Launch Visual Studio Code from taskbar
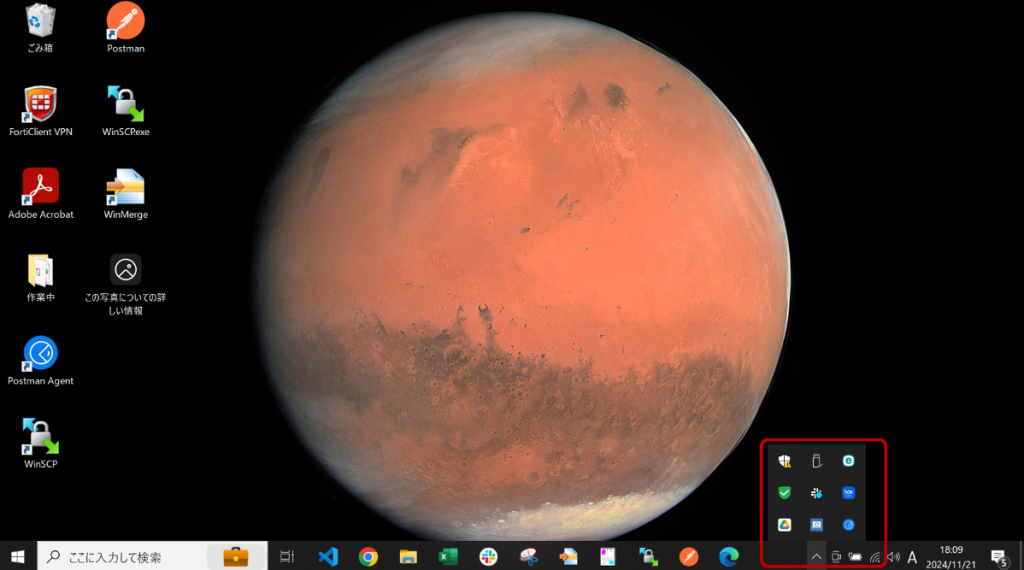 pyautogui.click(x=328, y=557)
